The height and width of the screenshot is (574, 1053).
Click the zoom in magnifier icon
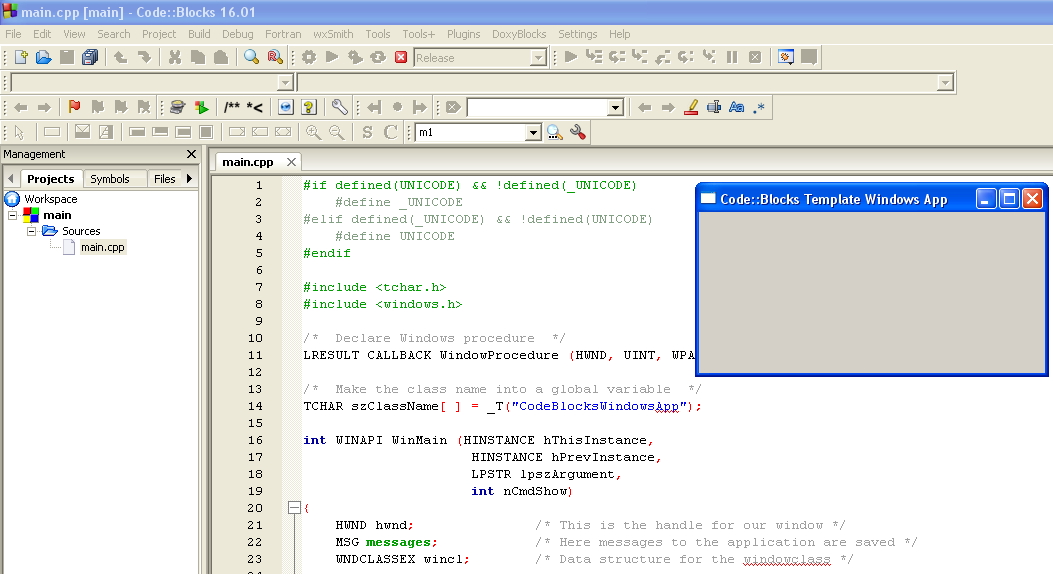(x=313, y=132)
